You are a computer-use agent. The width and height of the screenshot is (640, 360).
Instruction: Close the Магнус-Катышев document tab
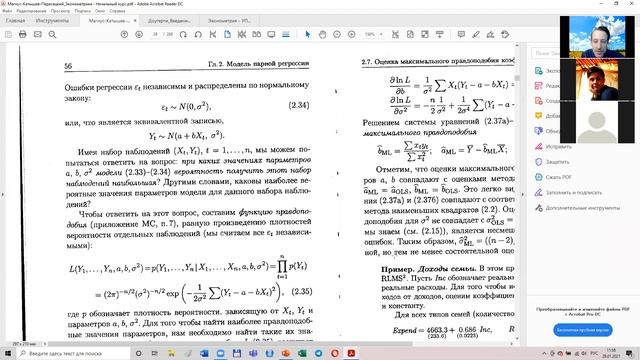pyautogui.click(x=135, y=20)
